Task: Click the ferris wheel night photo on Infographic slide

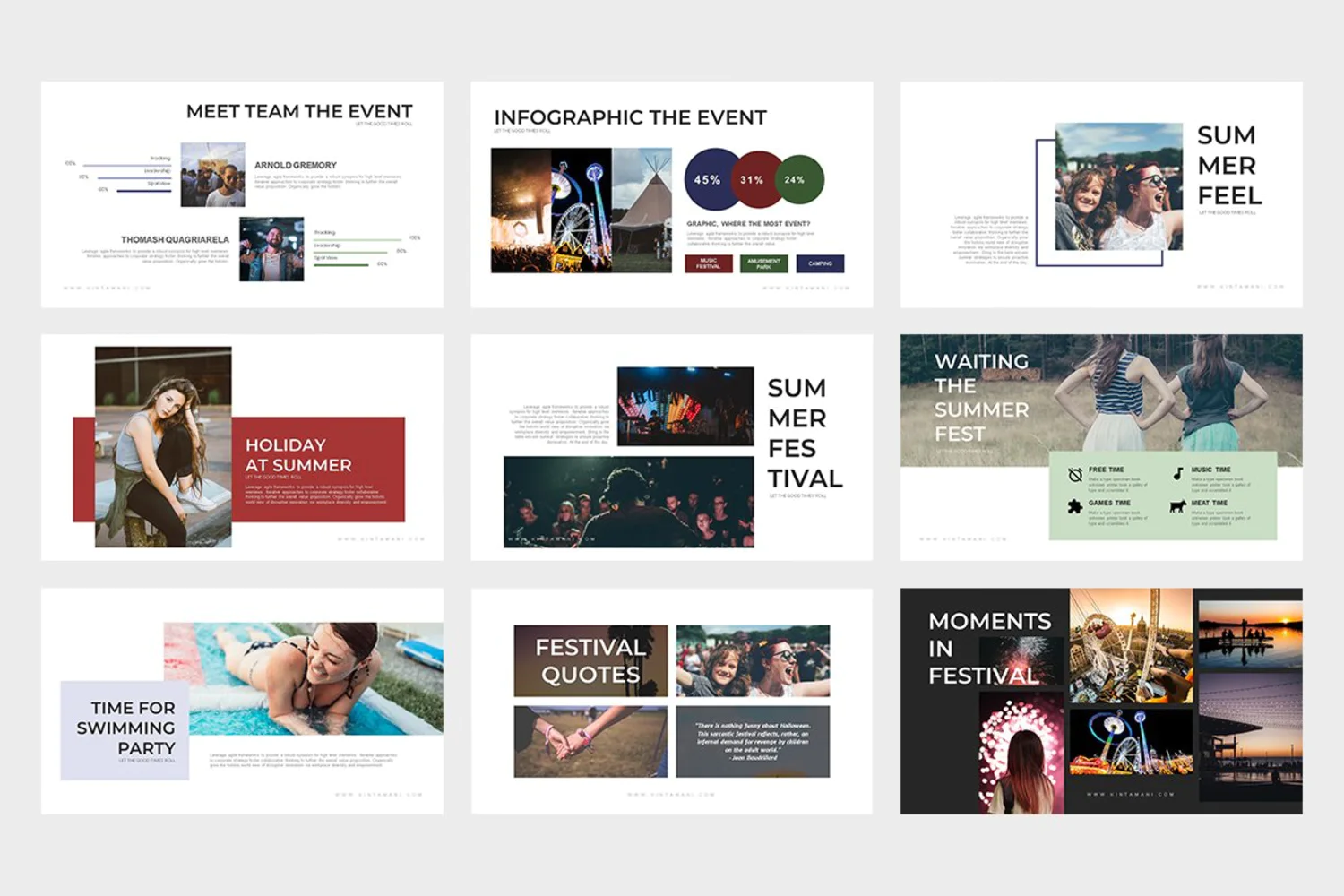Action: click(x=581, y=210)
